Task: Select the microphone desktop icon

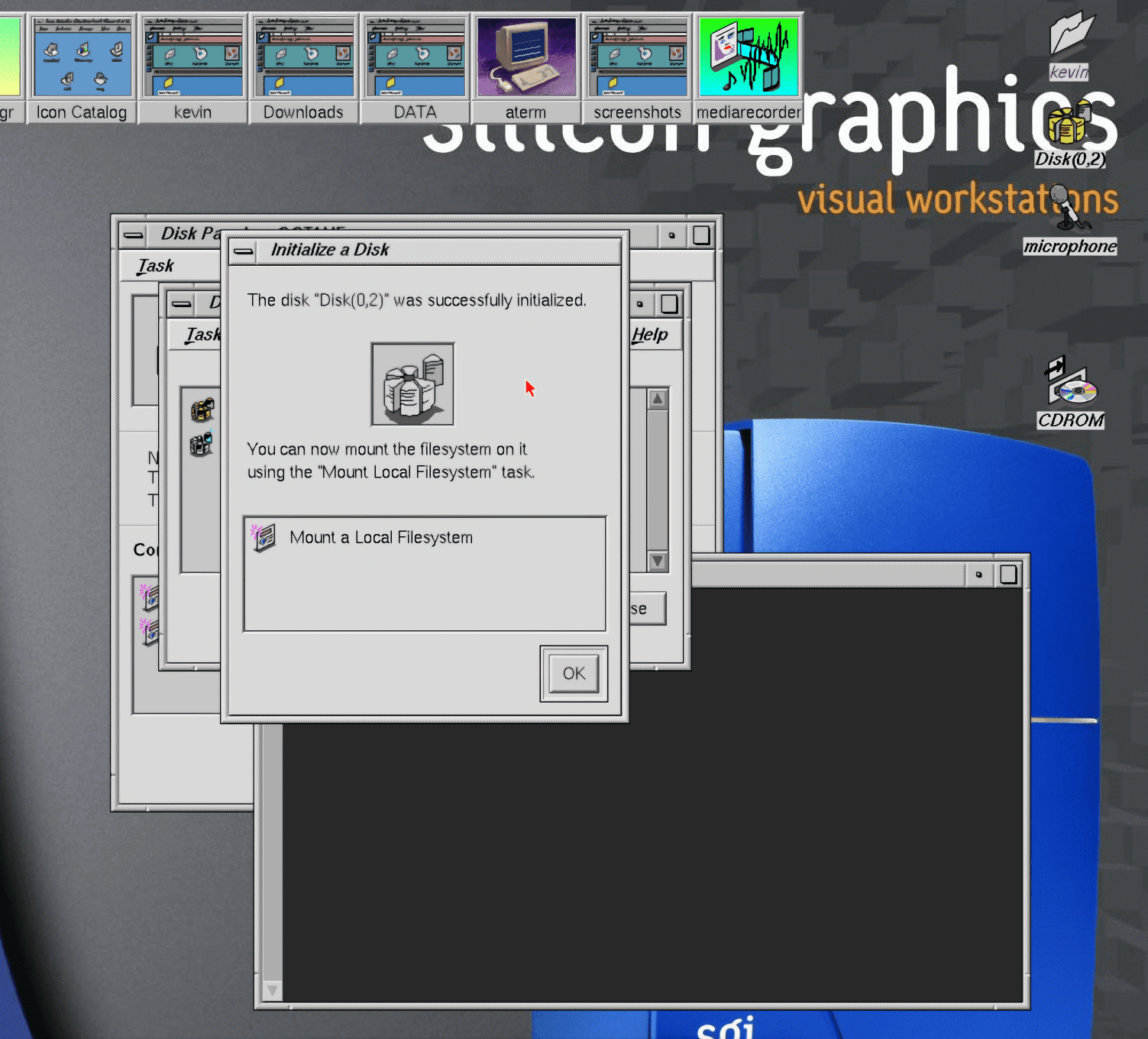Action: [1070, 220]
